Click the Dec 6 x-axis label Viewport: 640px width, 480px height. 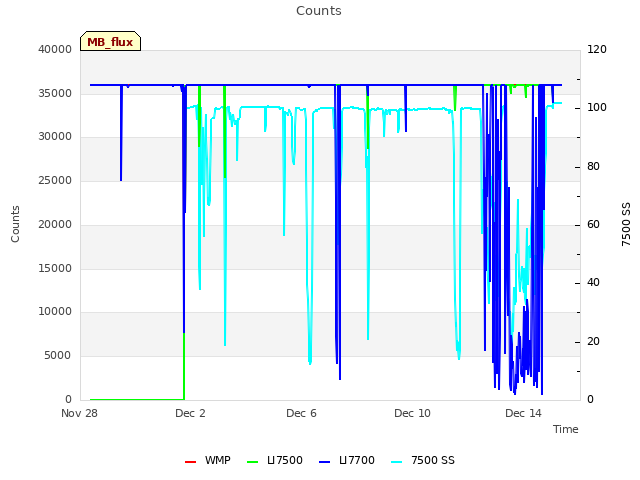tap(301, 413)
